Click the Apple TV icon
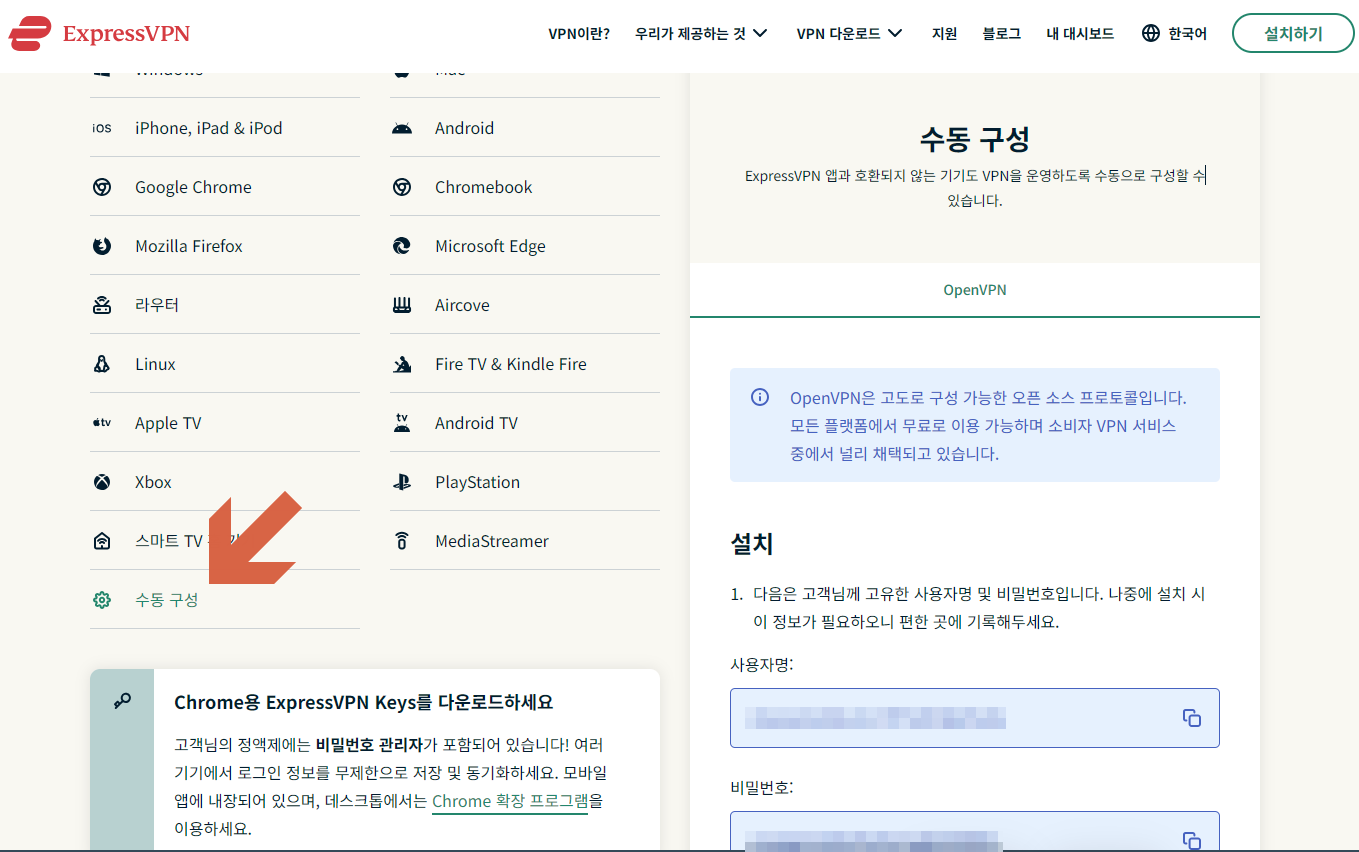Viewport: 1359px width, 852px height. [102, 423]
